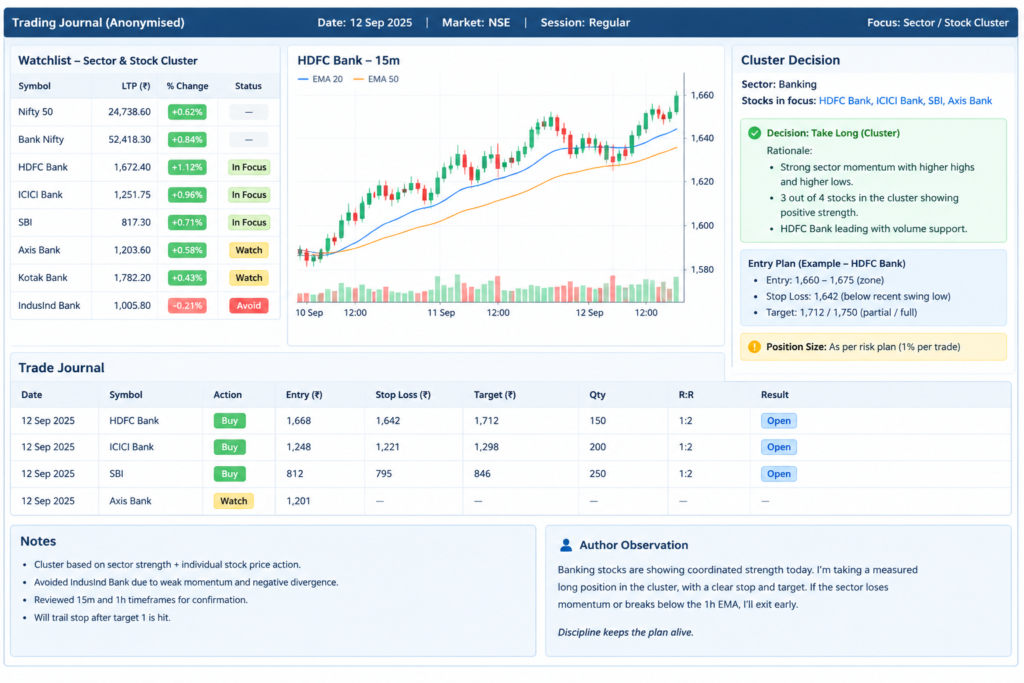Click the Focus: Sector / Stock Cluster text
The image size is (1024, 683).
click(x=938, y=23)
